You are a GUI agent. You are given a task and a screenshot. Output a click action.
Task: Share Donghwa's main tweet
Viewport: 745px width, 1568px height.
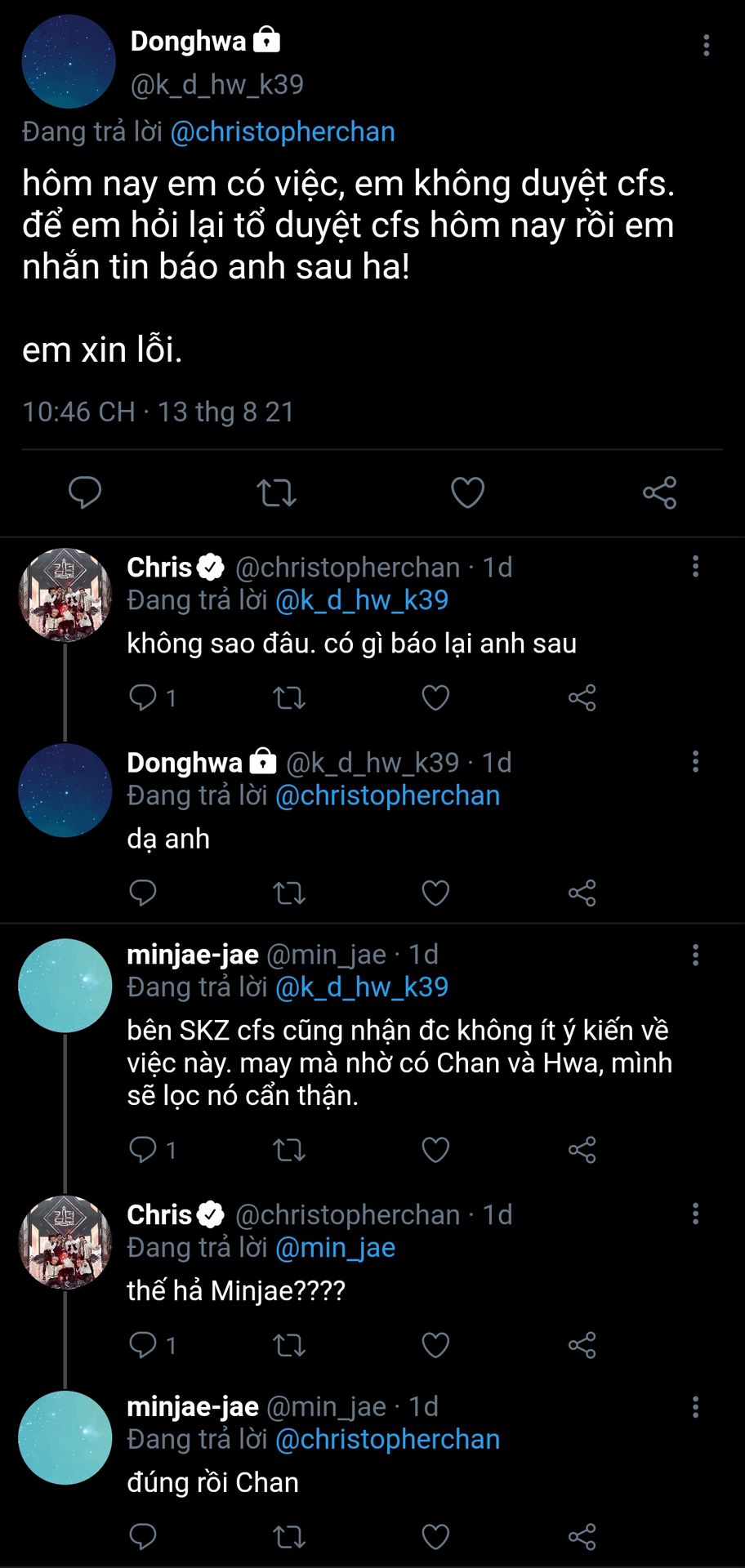659,492
